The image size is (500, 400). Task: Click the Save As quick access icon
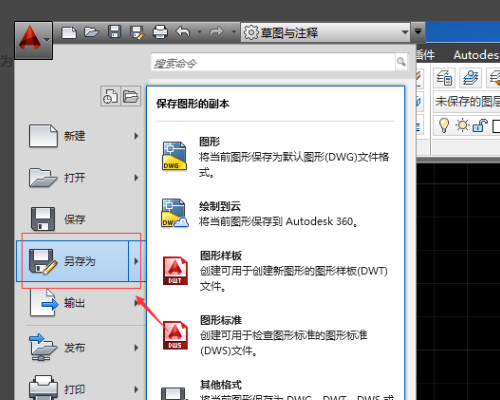(x=137, y=32)
